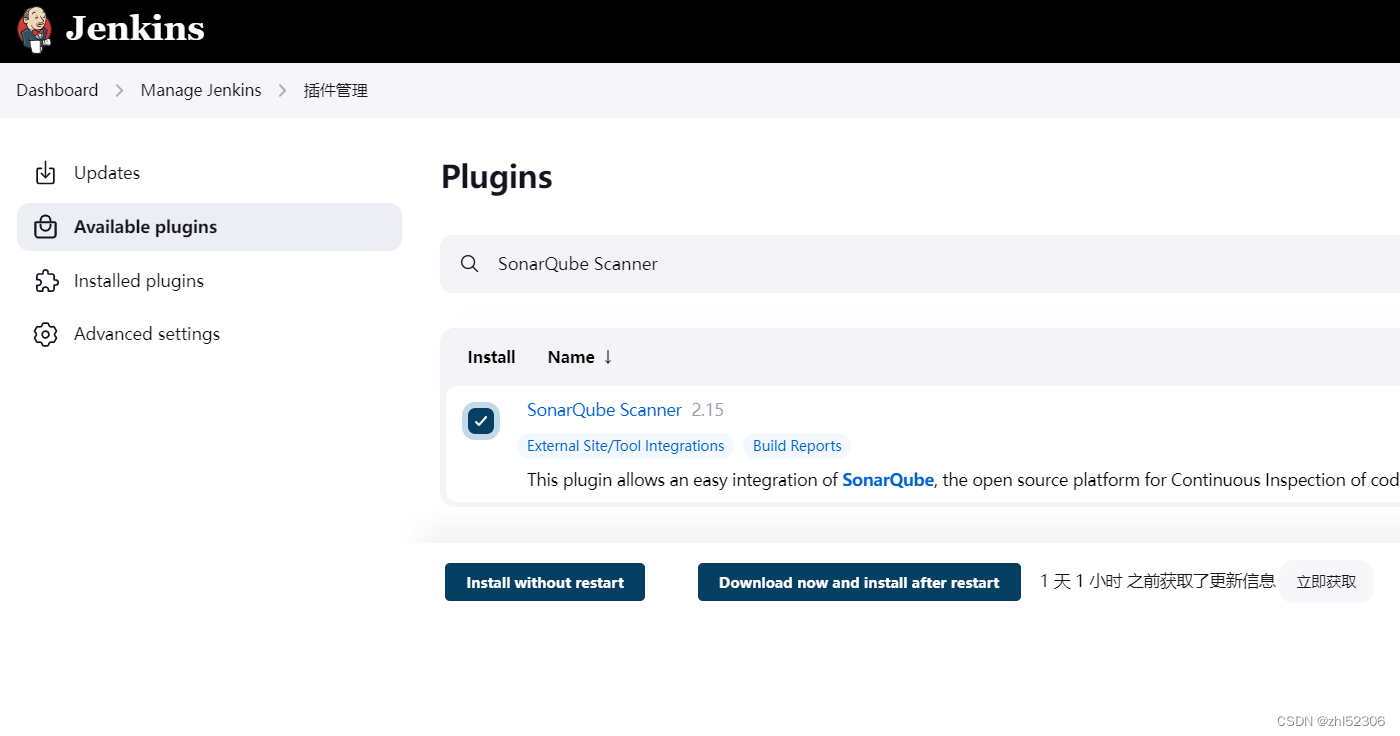Go to Manage Jenkins breadcrumb

(x=201, y=90)
